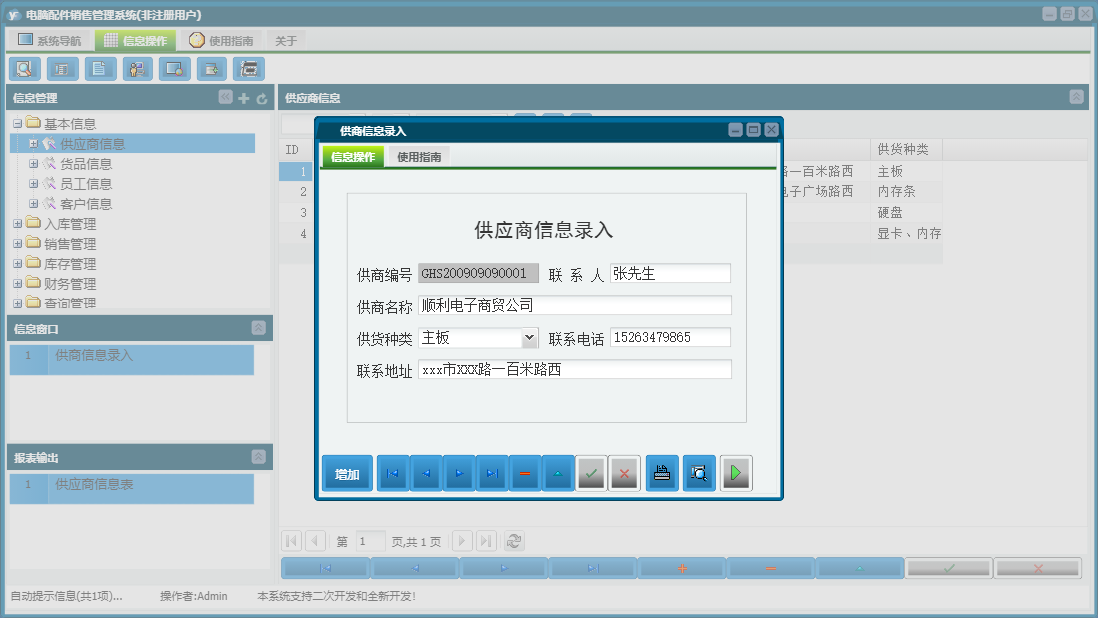The width and height of the screenshot is (1098, 618).
Task: Click the 关于 menu item
Action: pyautogui.click(x=284, y=40)
